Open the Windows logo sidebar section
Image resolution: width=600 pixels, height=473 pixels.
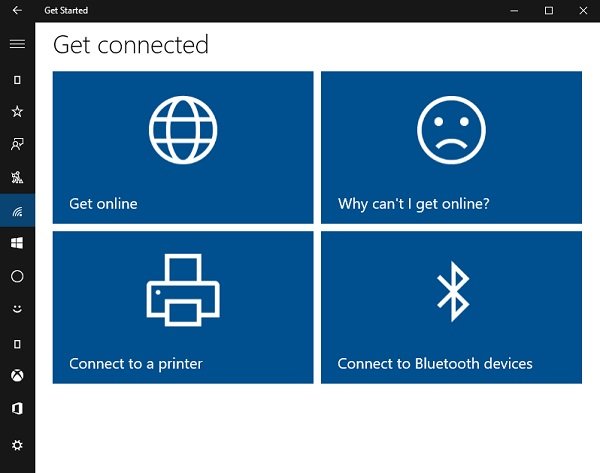(17, 243)
